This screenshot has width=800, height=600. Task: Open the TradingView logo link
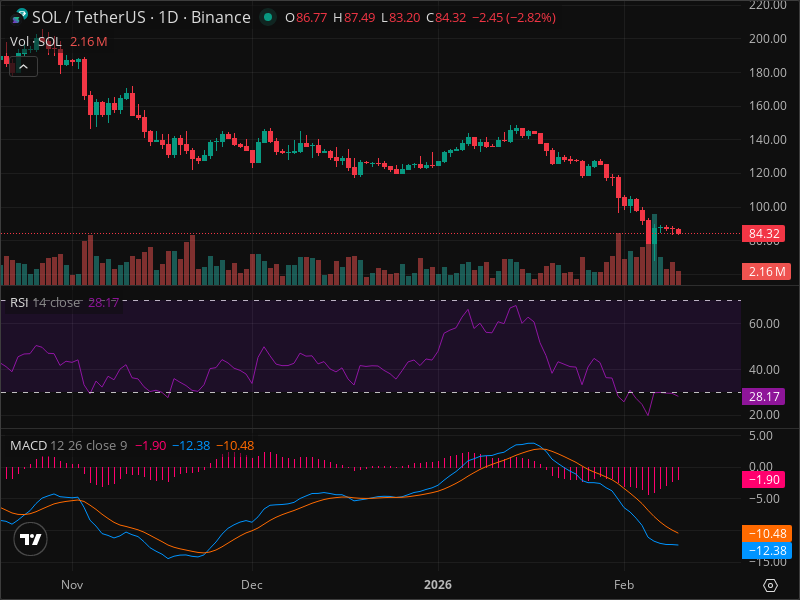pyautogui.click(x=31, y=539)
